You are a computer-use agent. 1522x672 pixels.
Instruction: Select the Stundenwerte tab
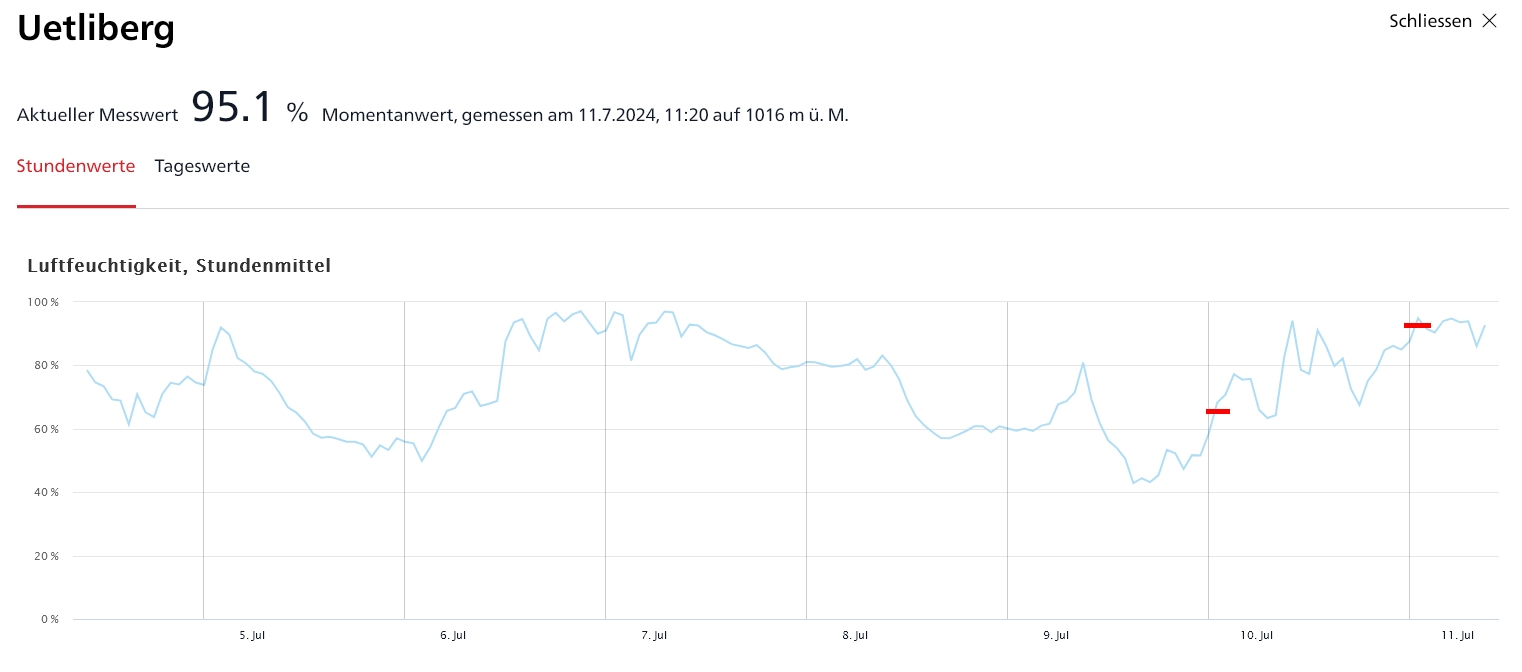[x=76, y=166]
